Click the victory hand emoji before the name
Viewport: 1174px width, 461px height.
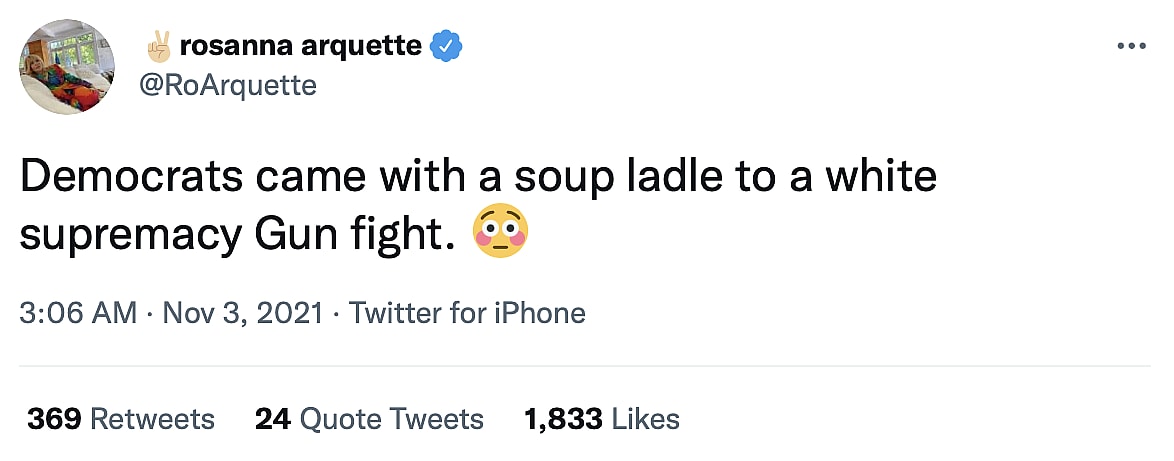pos(160,46)
